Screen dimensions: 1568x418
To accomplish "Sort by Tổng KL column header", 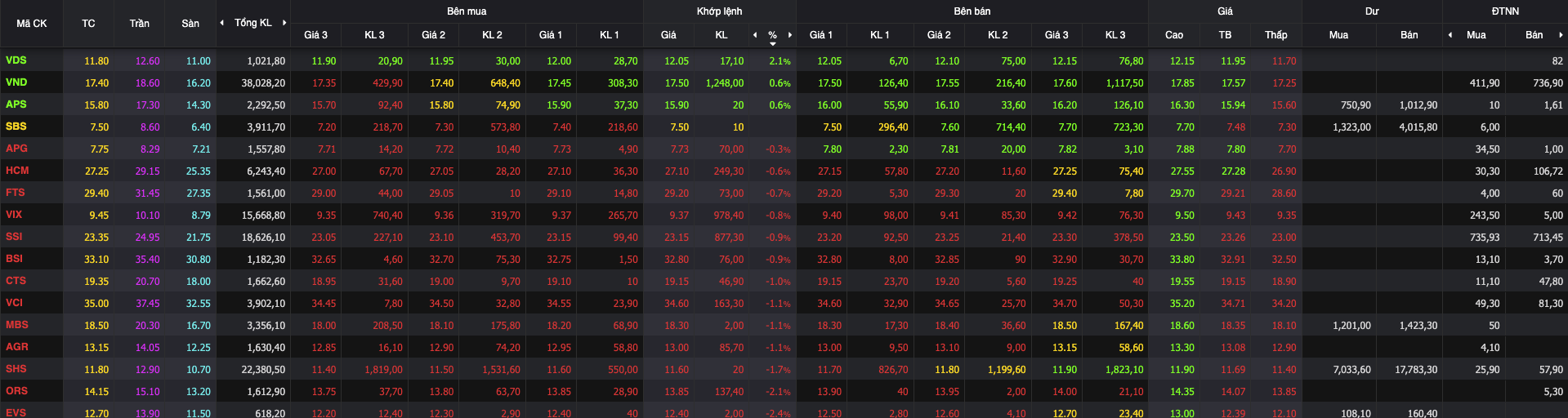I will coord(253,23).
